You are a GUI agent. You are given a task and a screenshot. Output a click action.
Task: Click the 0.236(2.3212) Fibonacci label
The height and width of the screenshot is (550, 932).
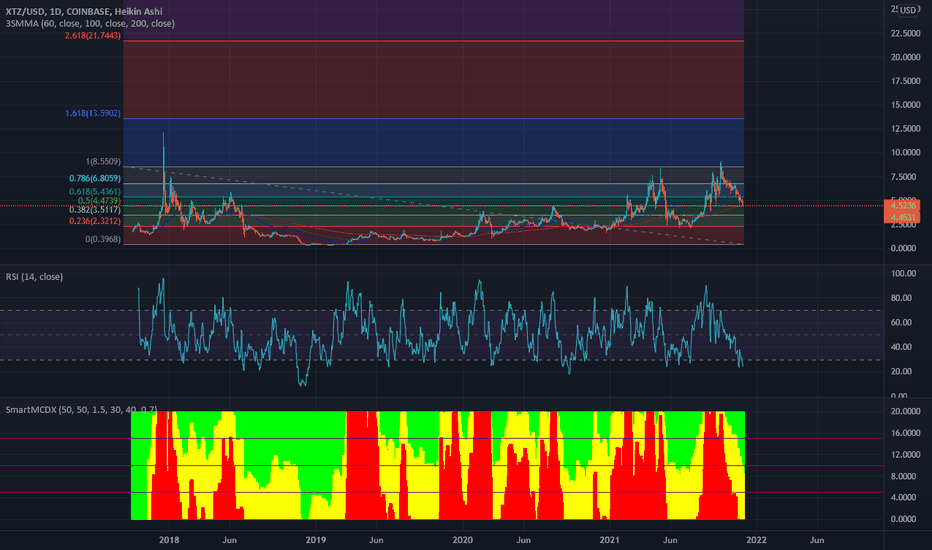tap(95, 221)
